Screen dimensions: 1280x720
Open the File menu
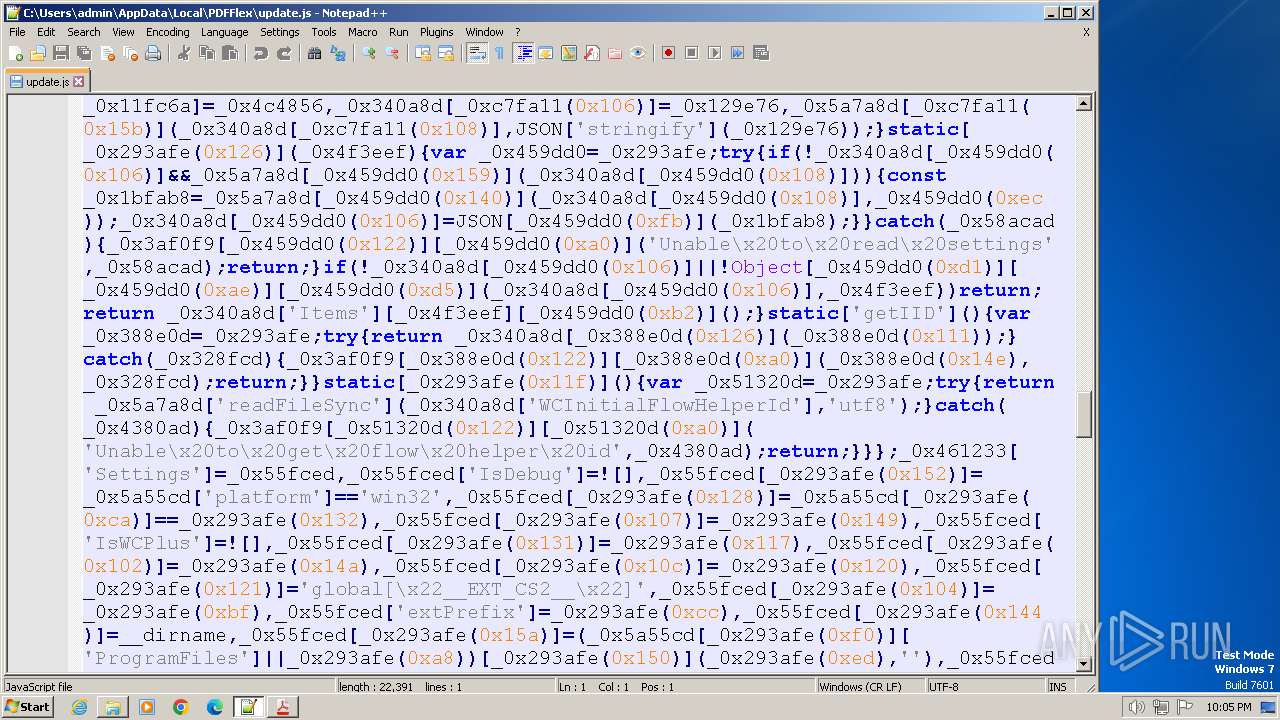(17, 32)
